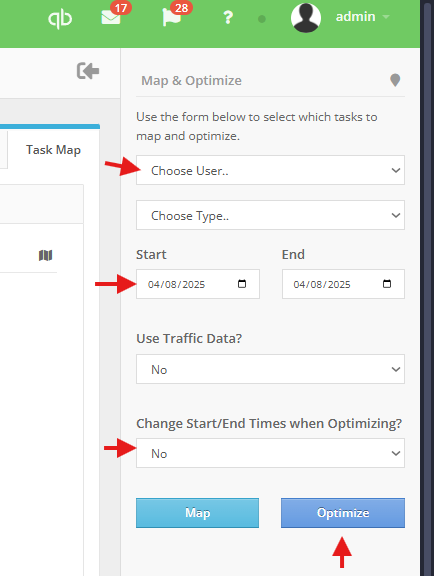This screenshot has width=434, height=576.
Task: Open the Choose Type dropdown
Action: point(270,215)
